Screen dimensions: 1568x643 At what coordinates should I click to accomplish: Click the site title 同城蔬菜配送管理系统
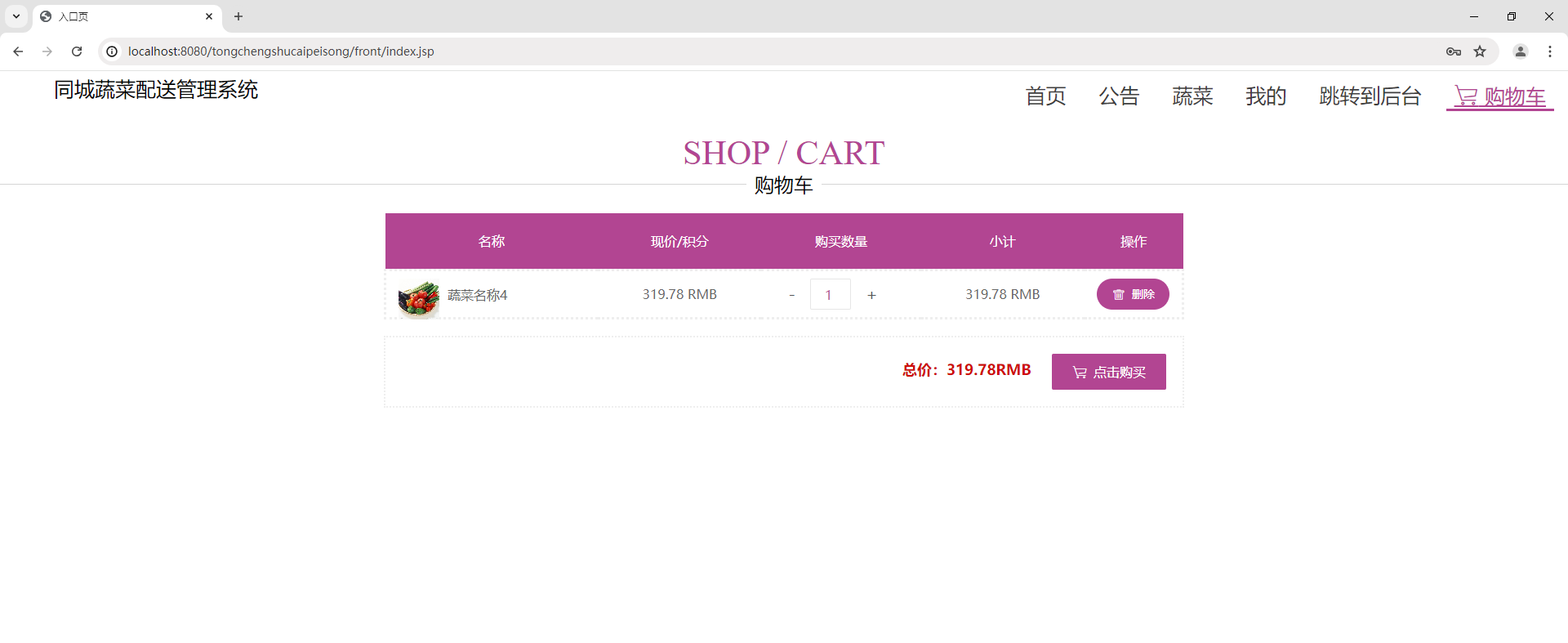156,90
